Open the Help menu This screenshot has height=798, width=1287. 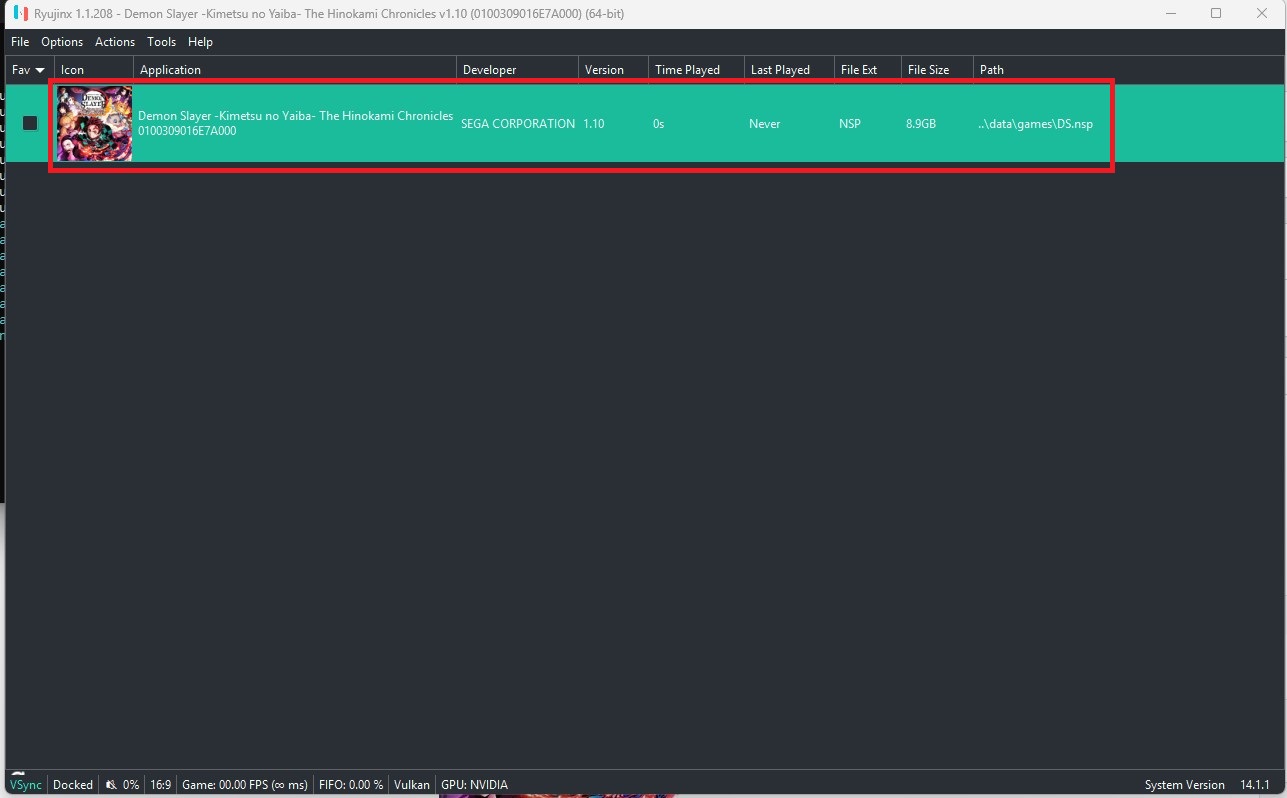point(200,42)
